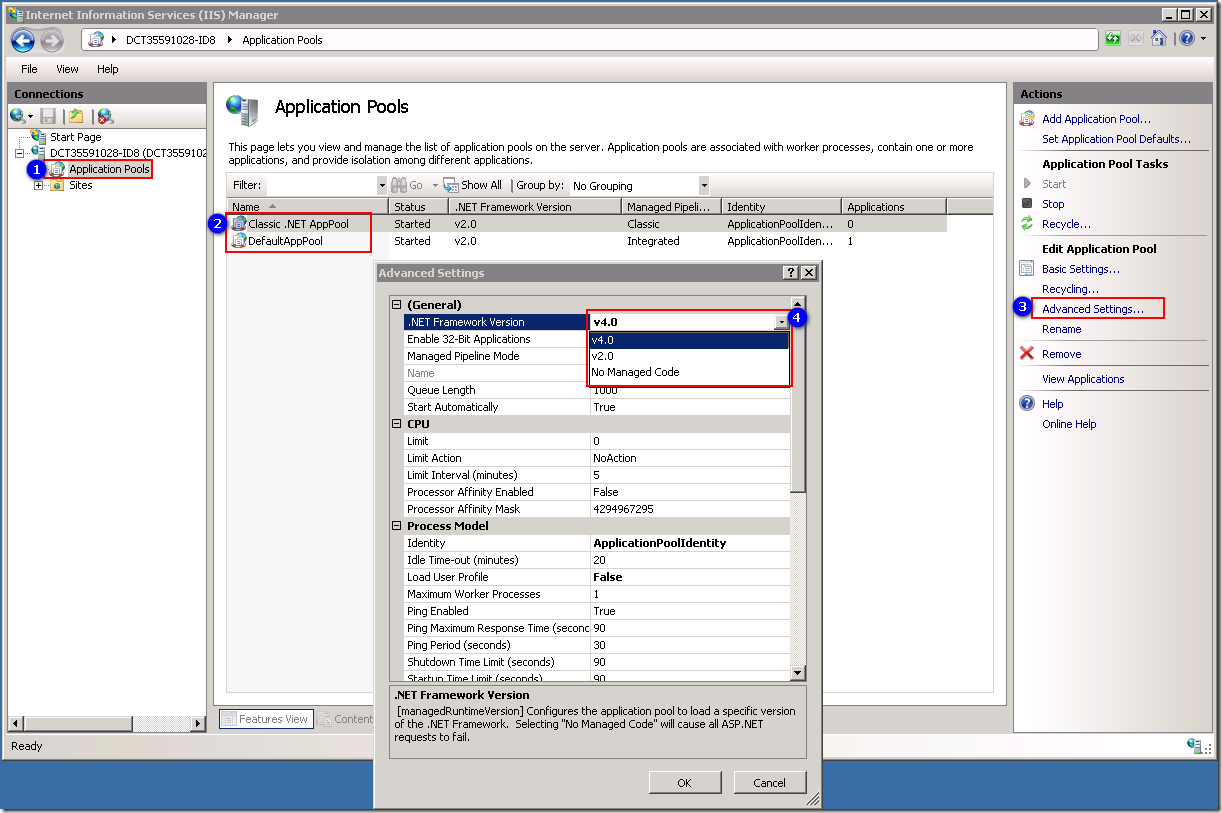
Task: Click the Advanced Settings scroll down arrow
Action: click(798, 673)
